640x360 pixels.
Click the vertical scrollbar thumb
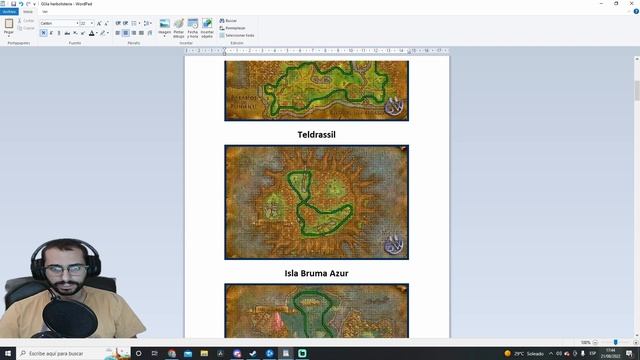pos(637,91)
